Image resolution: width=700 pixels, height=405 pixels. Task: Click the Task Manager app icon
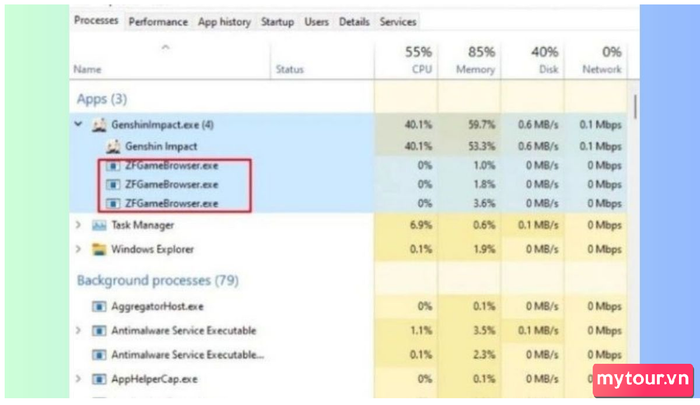99,226
